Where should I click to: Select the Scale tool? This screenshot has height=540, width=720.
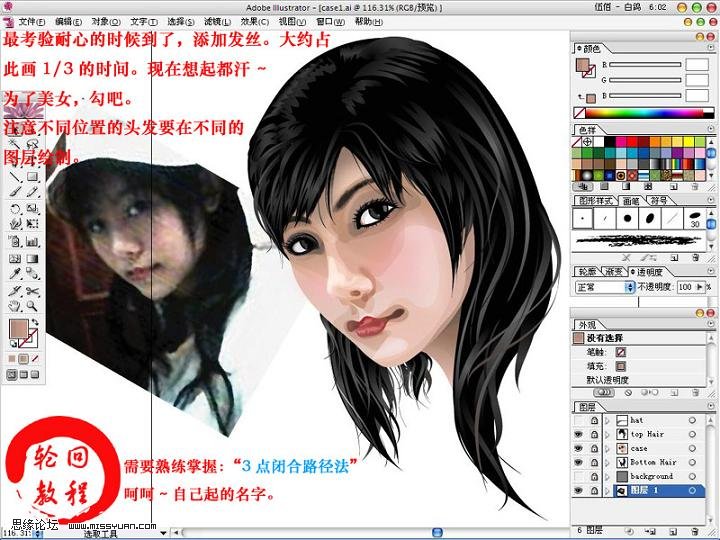pyautogui.click(x=32, y=209)
